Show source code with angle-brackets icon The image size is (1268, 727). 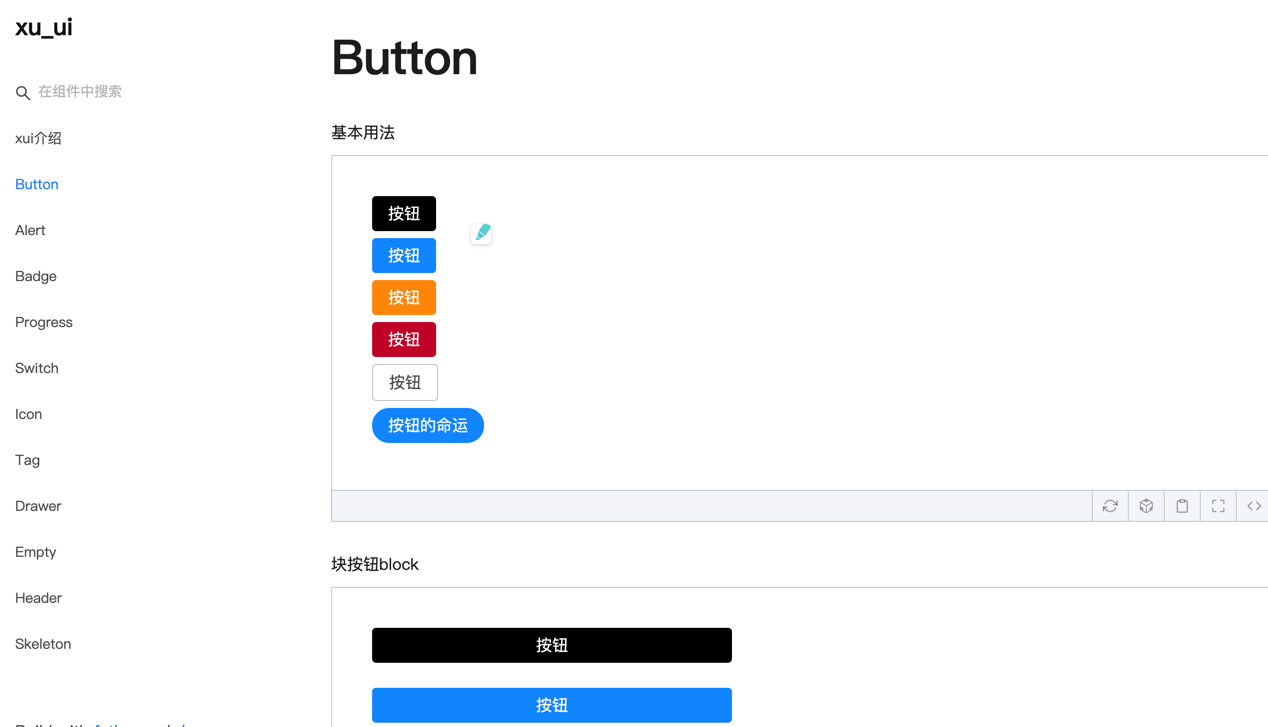pyautogui.click(x=1253, y=506)
